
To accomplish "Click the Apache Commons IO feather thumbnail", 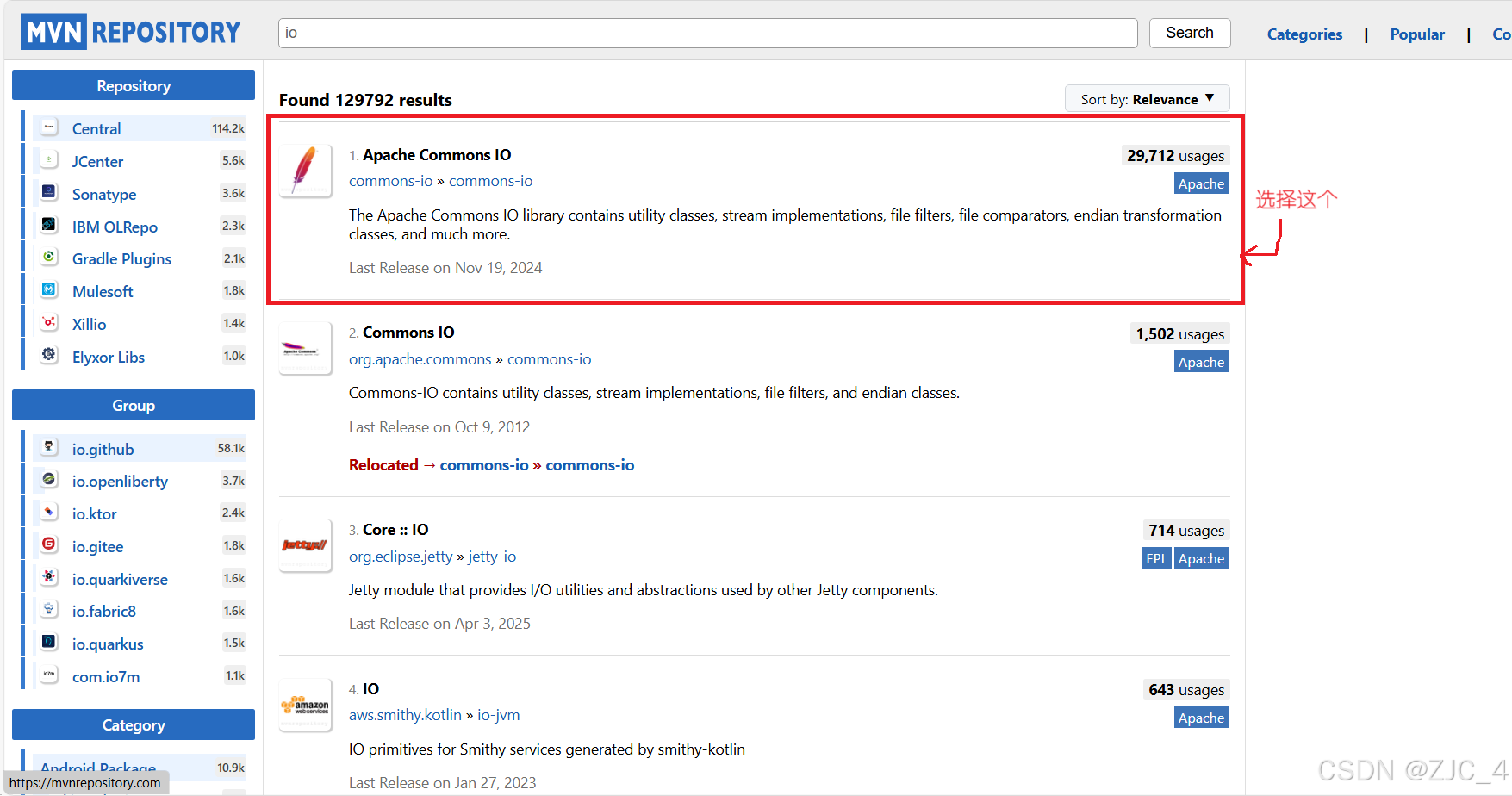I will pyautogui.click(x=305, y=171).
